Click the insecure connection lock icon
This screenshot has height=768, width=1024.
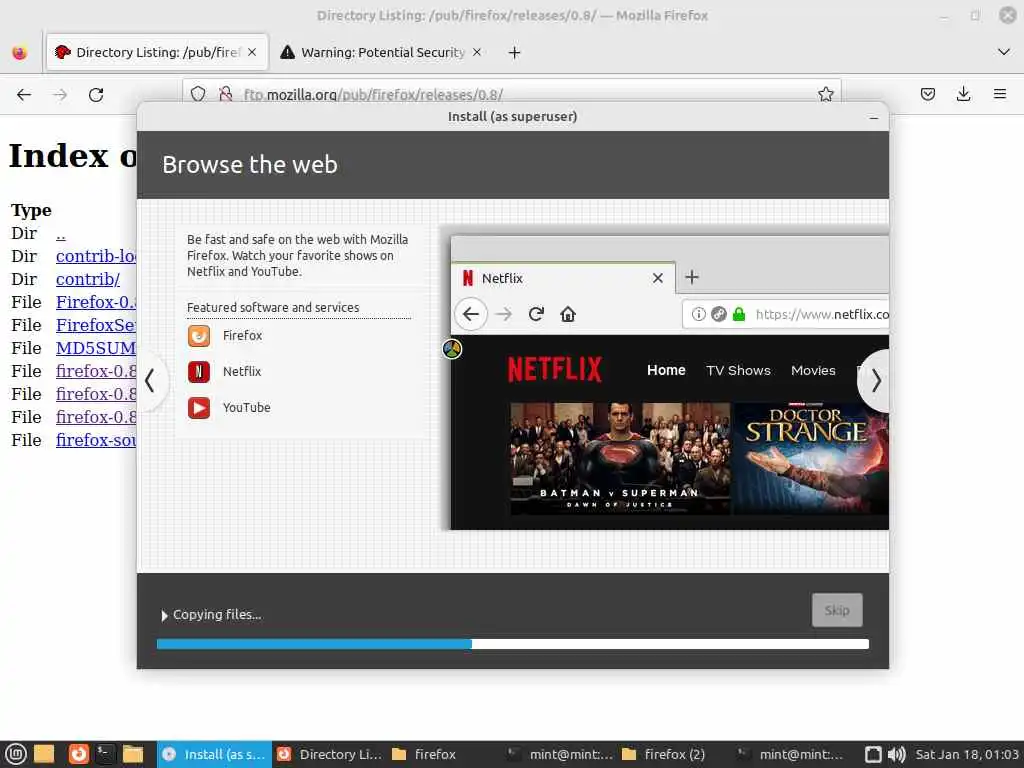(x=225, y=94)
